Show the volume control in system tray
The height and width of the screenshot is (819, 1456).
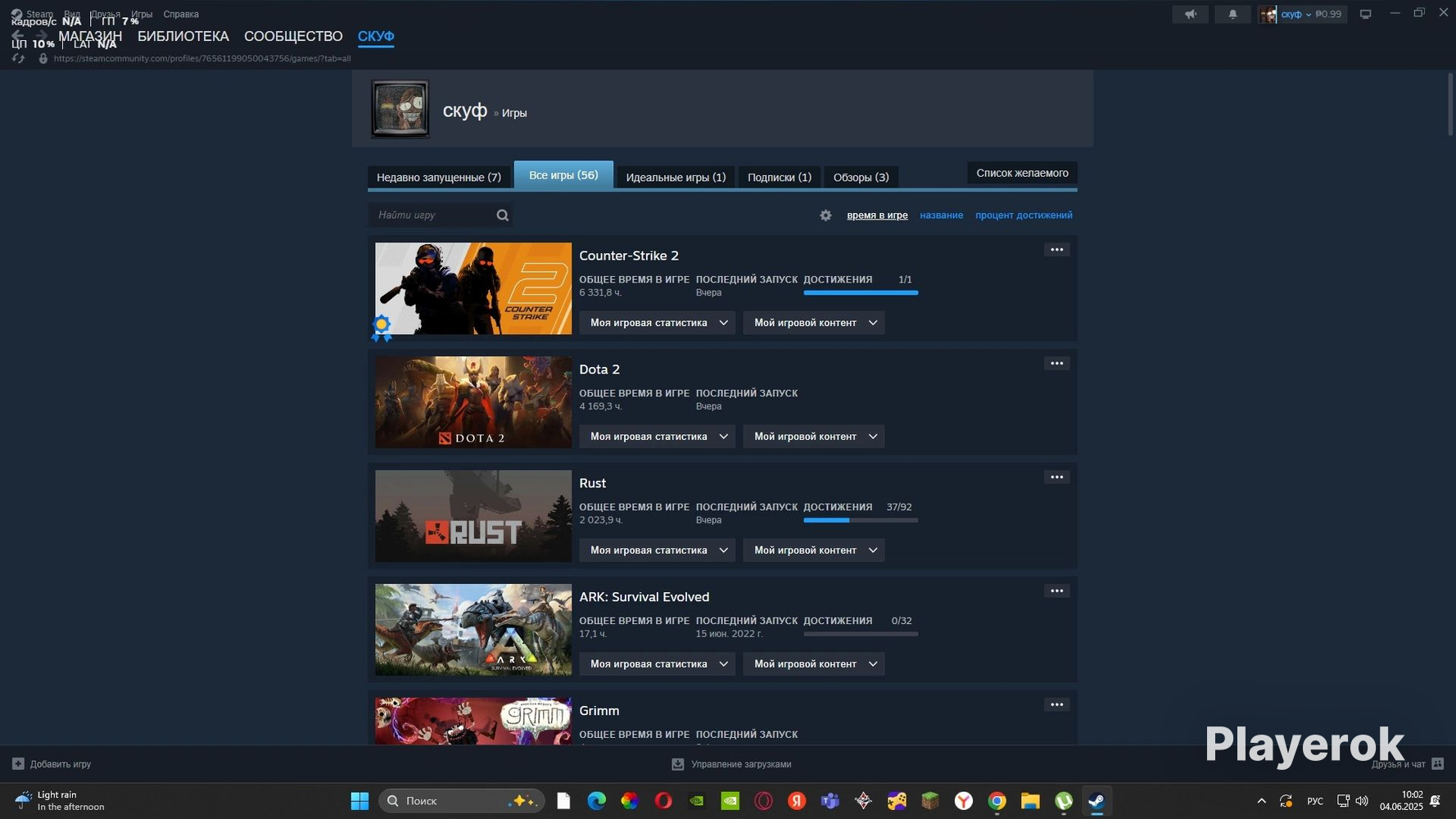1362,801
